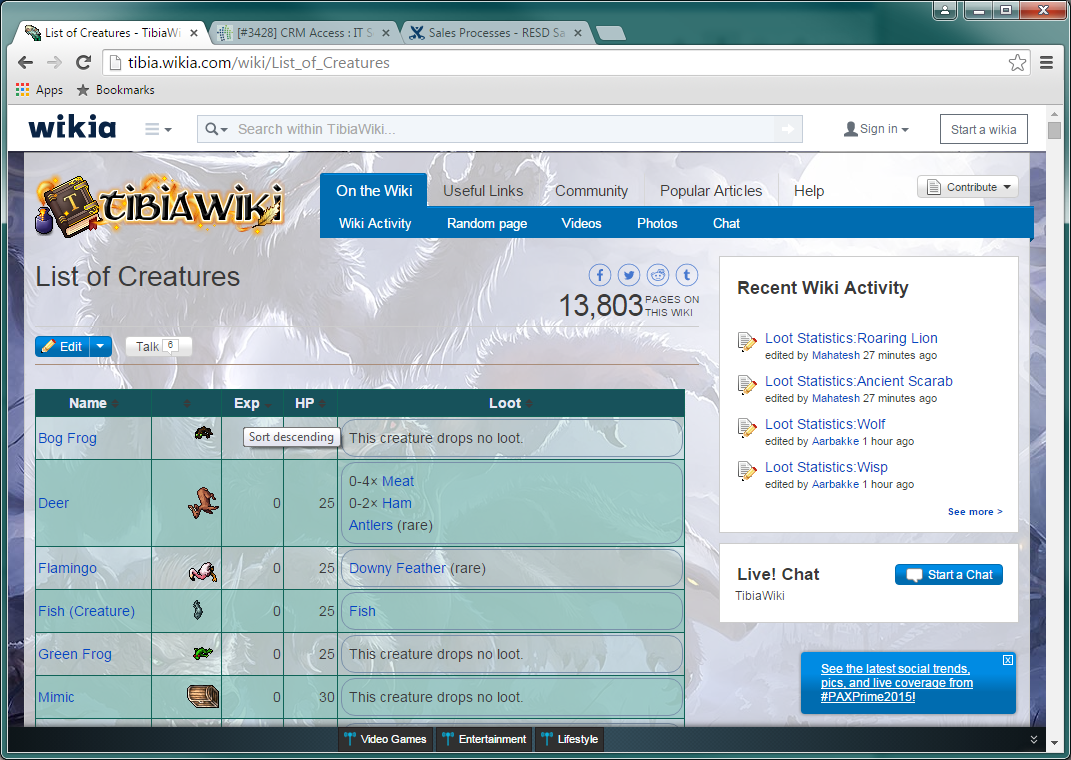Open the Green Frog link
1071x760 pixels.
[74, 654]
